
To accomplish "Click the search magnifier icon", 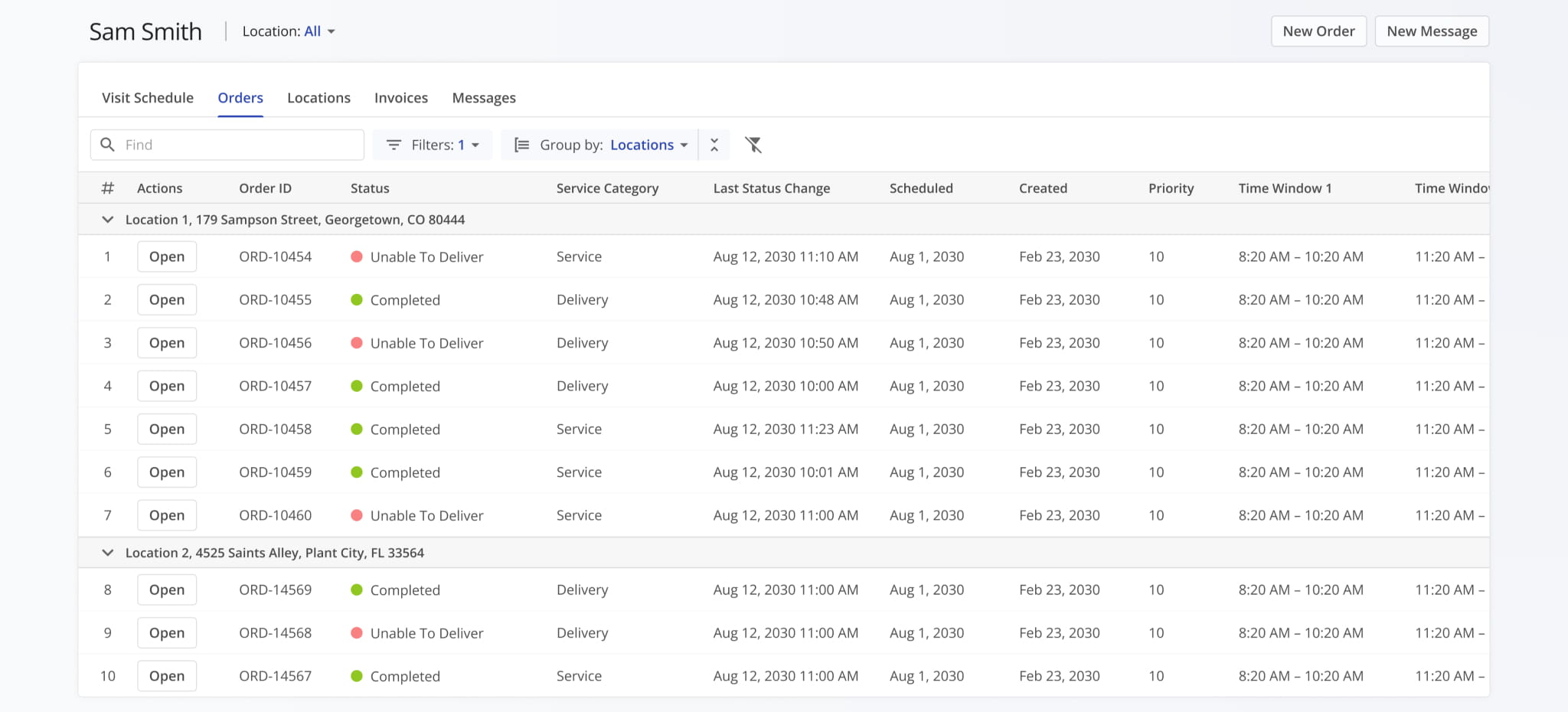I will tap(108, 145).
